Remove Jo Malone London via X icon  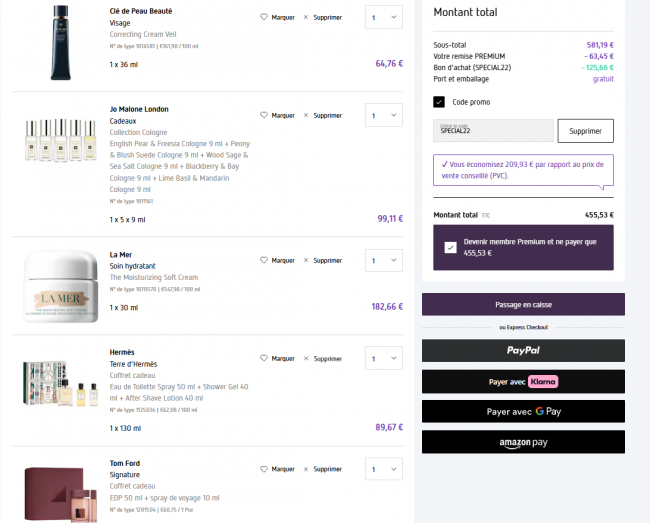[306, 115]
